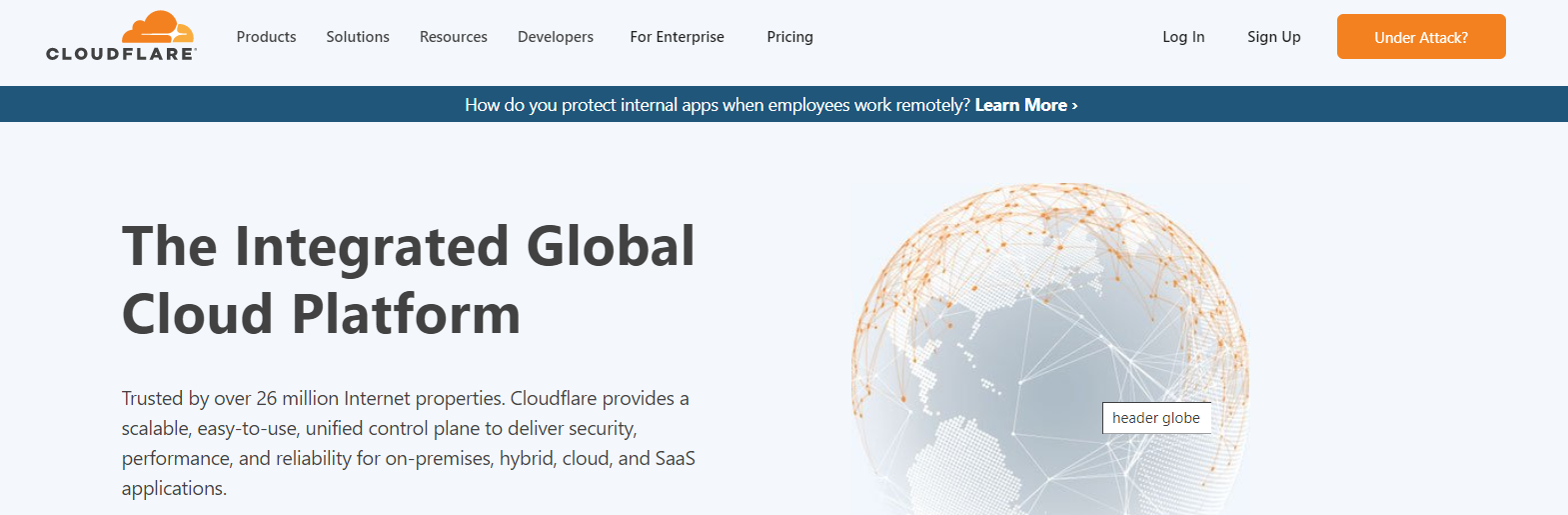
Task: Open the Developers menu
Action: click(x=556, y=37)
